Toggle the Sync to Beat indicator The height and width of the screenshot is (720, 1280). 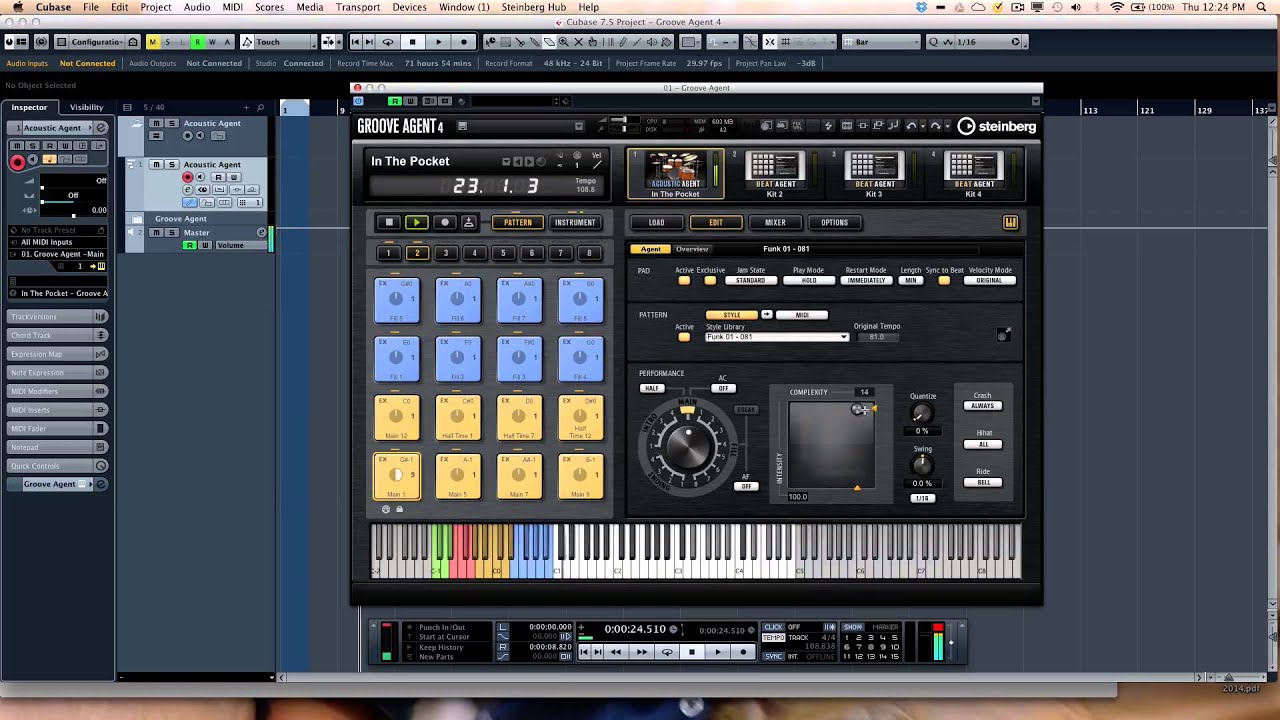tap(943, 280)
